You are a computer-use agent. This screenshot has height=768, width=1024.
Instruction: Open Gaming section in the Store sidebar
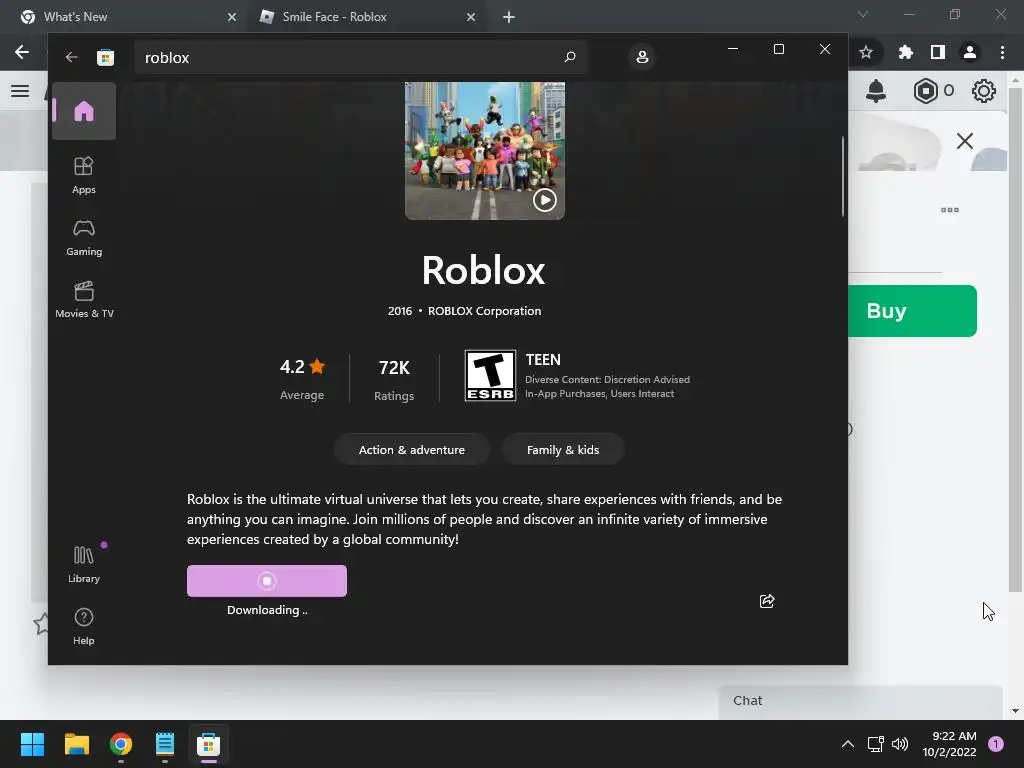click(x=84, y=238)
